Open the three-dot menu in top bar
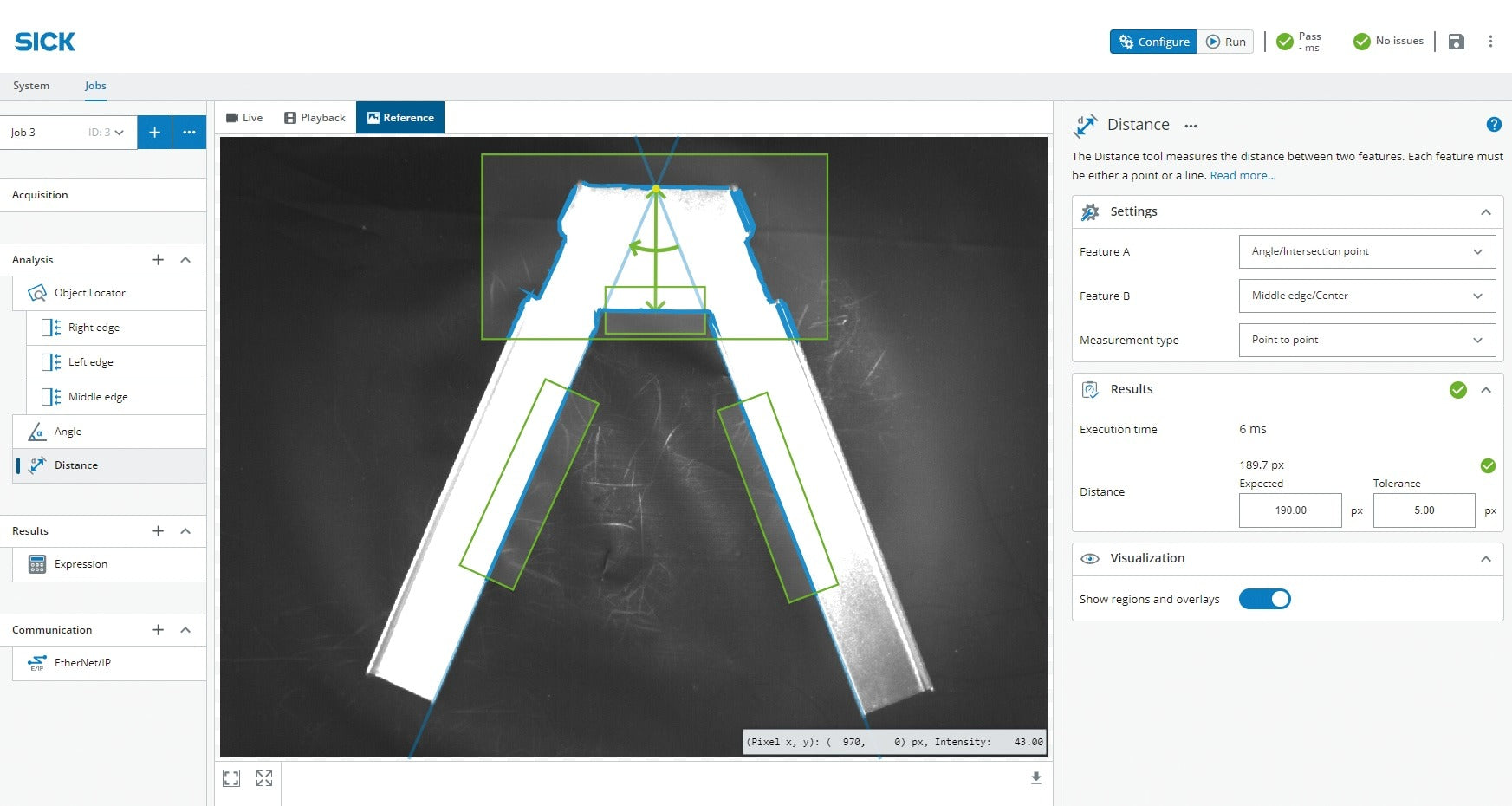The height and width of the screenshot is (806, 1512). [x=1490, y=42]
